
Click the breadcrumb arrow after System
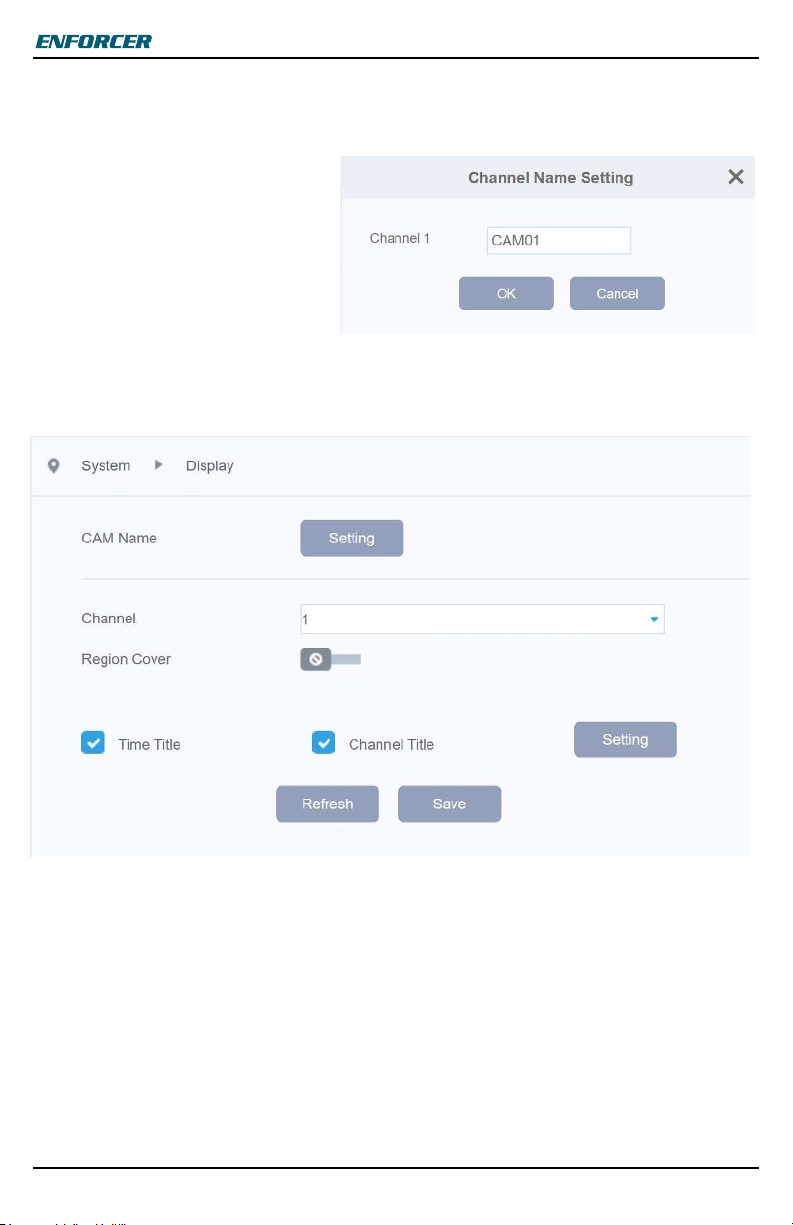coord(158,465)
